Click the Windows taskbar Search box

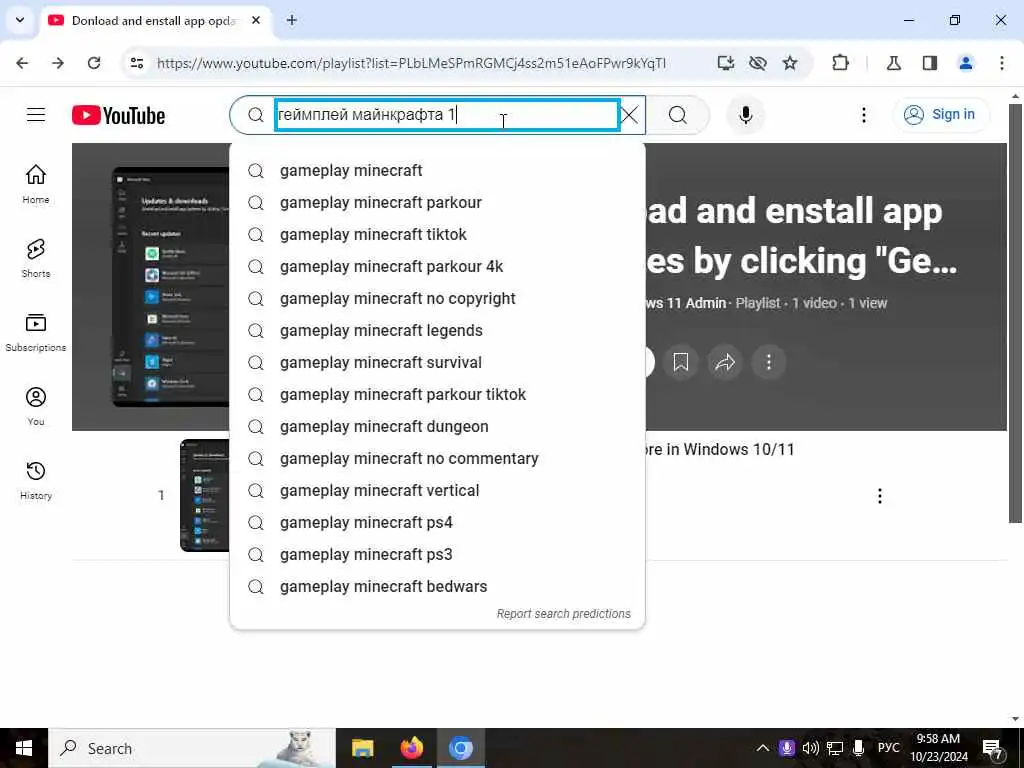(192, 748)
